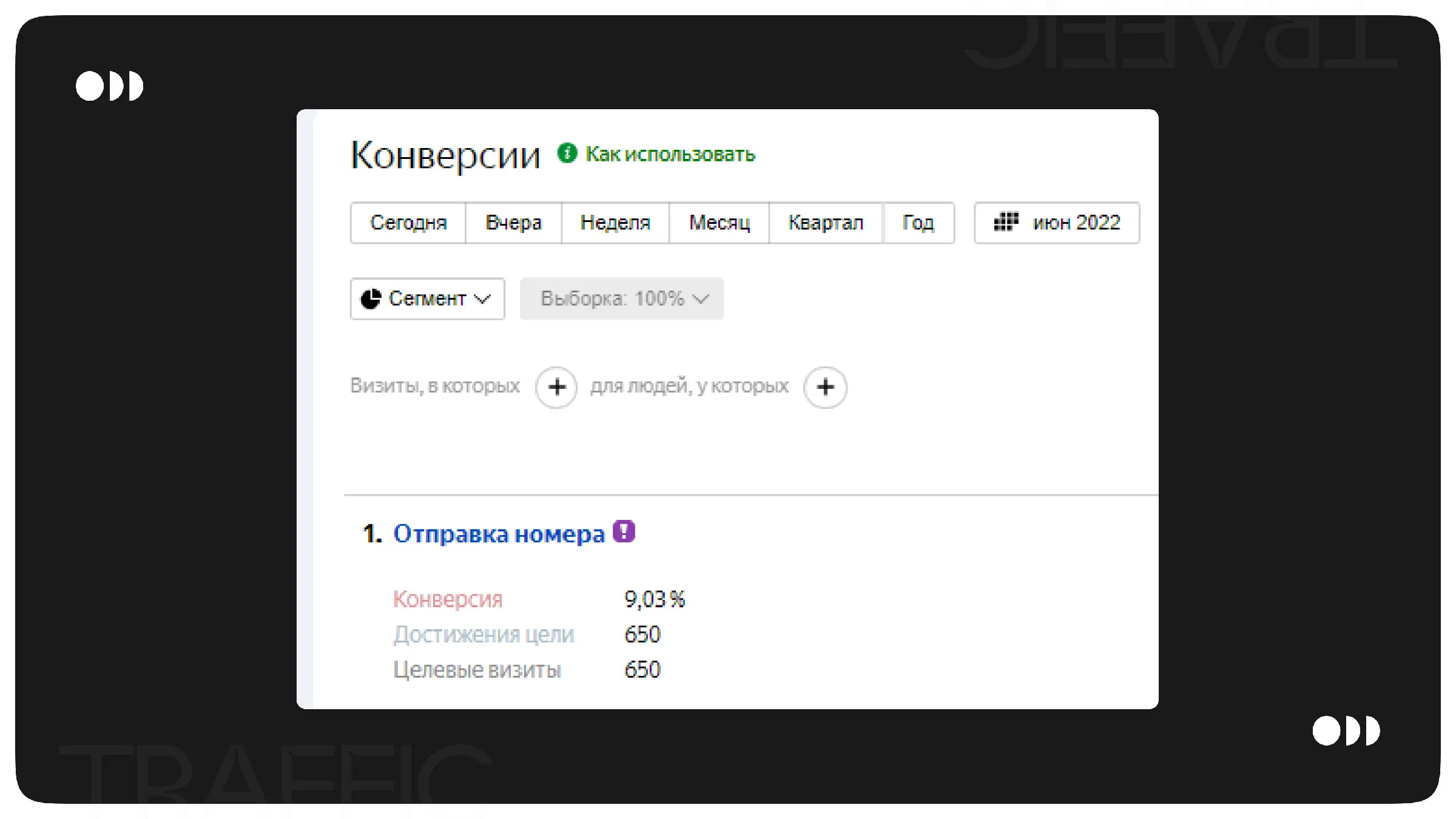Choose the Год period tab
The height and width of the screenshot is (819, 1456).
point(918,223)
